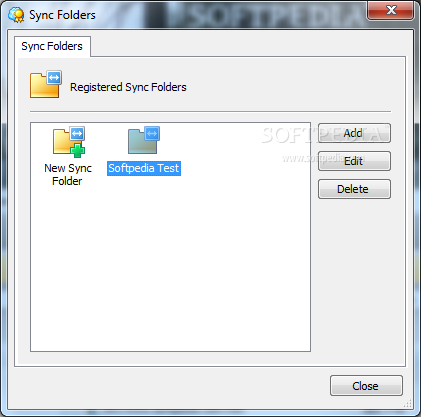Click the Edit button

tap(354, 161)
